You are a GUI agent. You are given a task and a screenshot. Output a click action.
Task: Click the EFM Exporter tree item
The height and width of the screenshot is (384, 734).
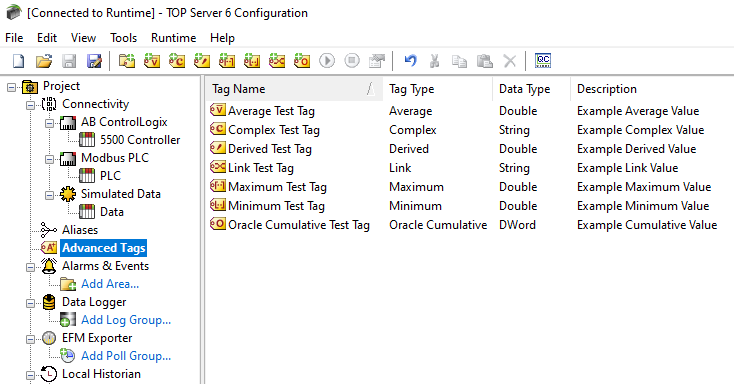point(97,338)
